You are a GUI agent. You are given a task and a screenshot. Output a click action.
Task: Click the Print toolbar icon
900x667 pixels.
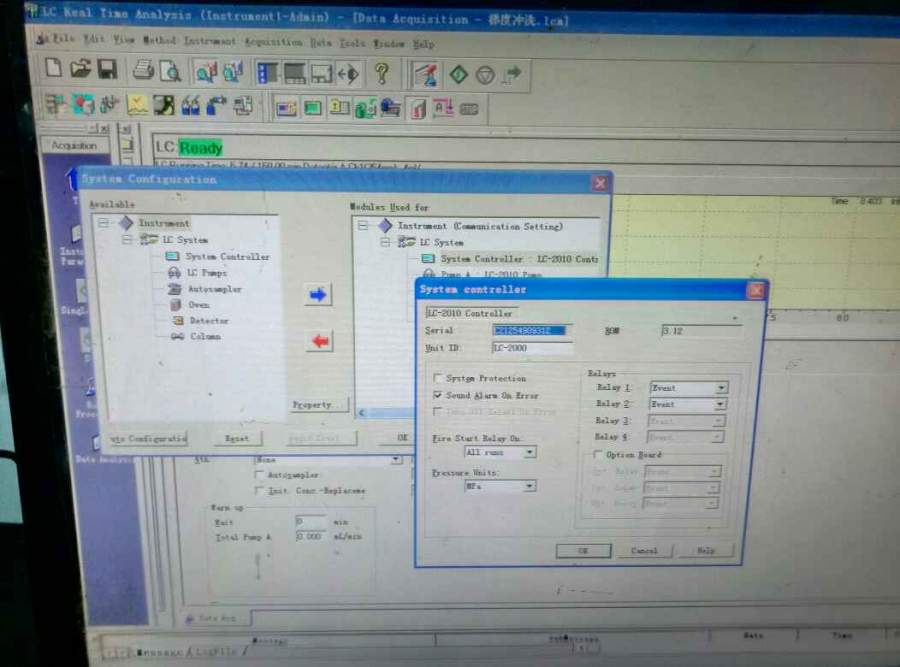point(143,71)
